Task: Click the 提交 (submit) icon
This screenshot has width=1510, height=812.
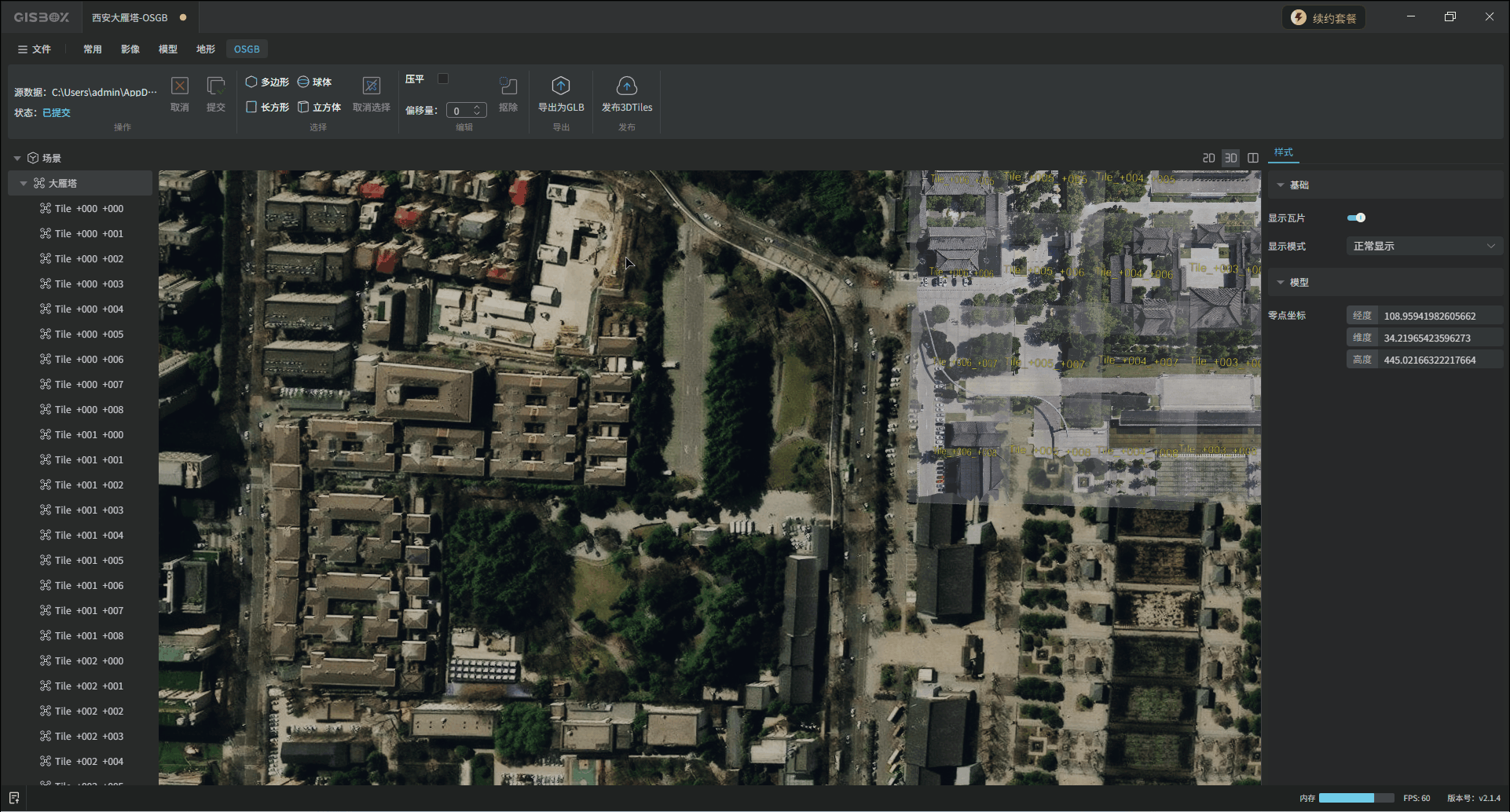Action: pyautogui.click(x=215, y=86)
